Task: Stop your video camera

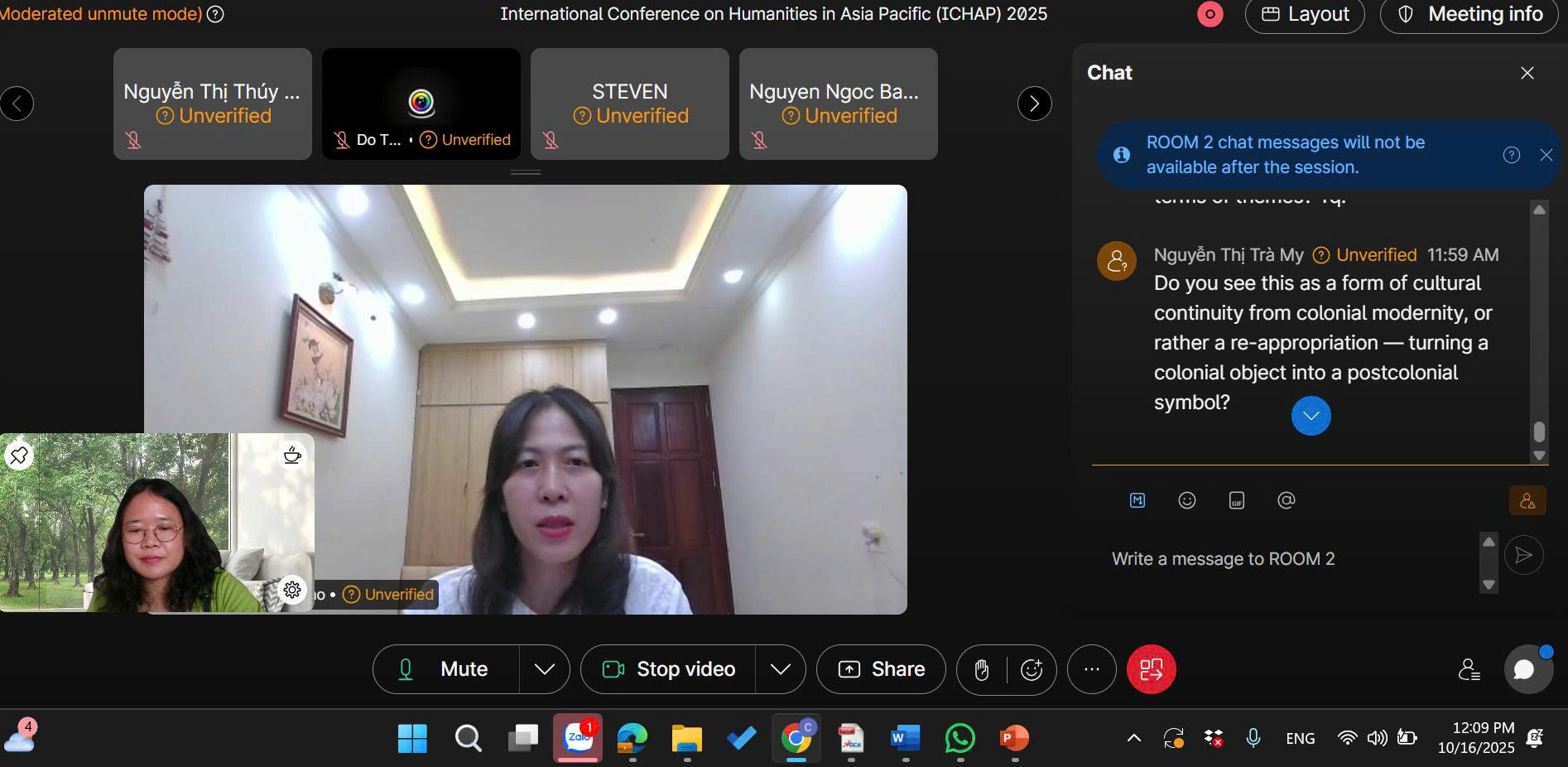Action: (669, 669)
